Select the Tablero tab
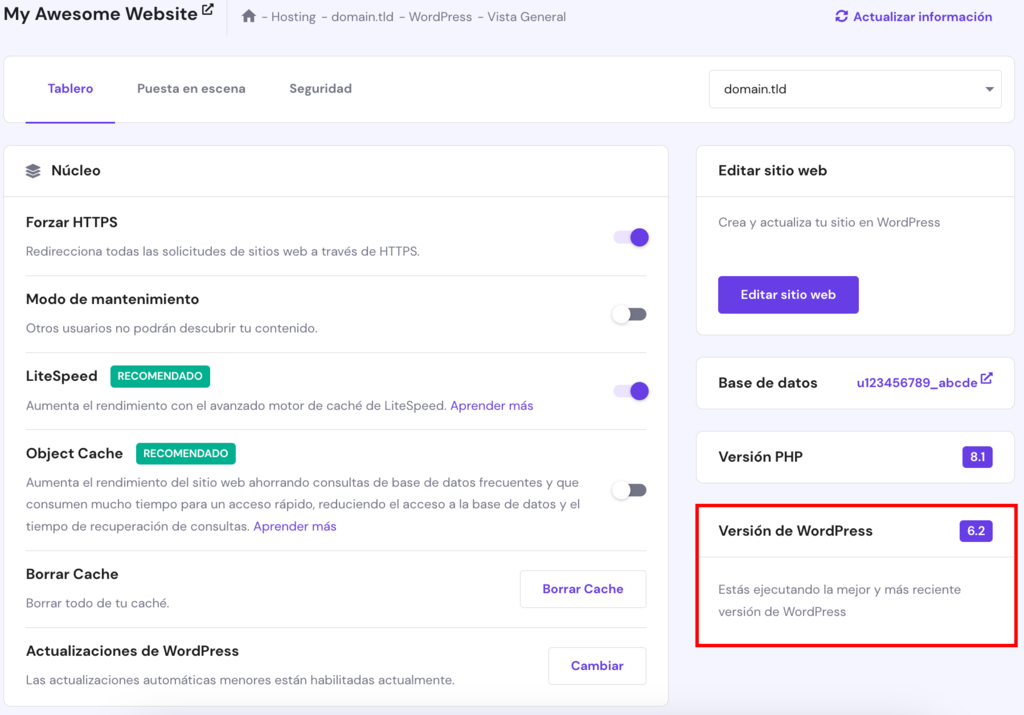This screenshot has width=1024, height=715. click(x=70, y=88)
